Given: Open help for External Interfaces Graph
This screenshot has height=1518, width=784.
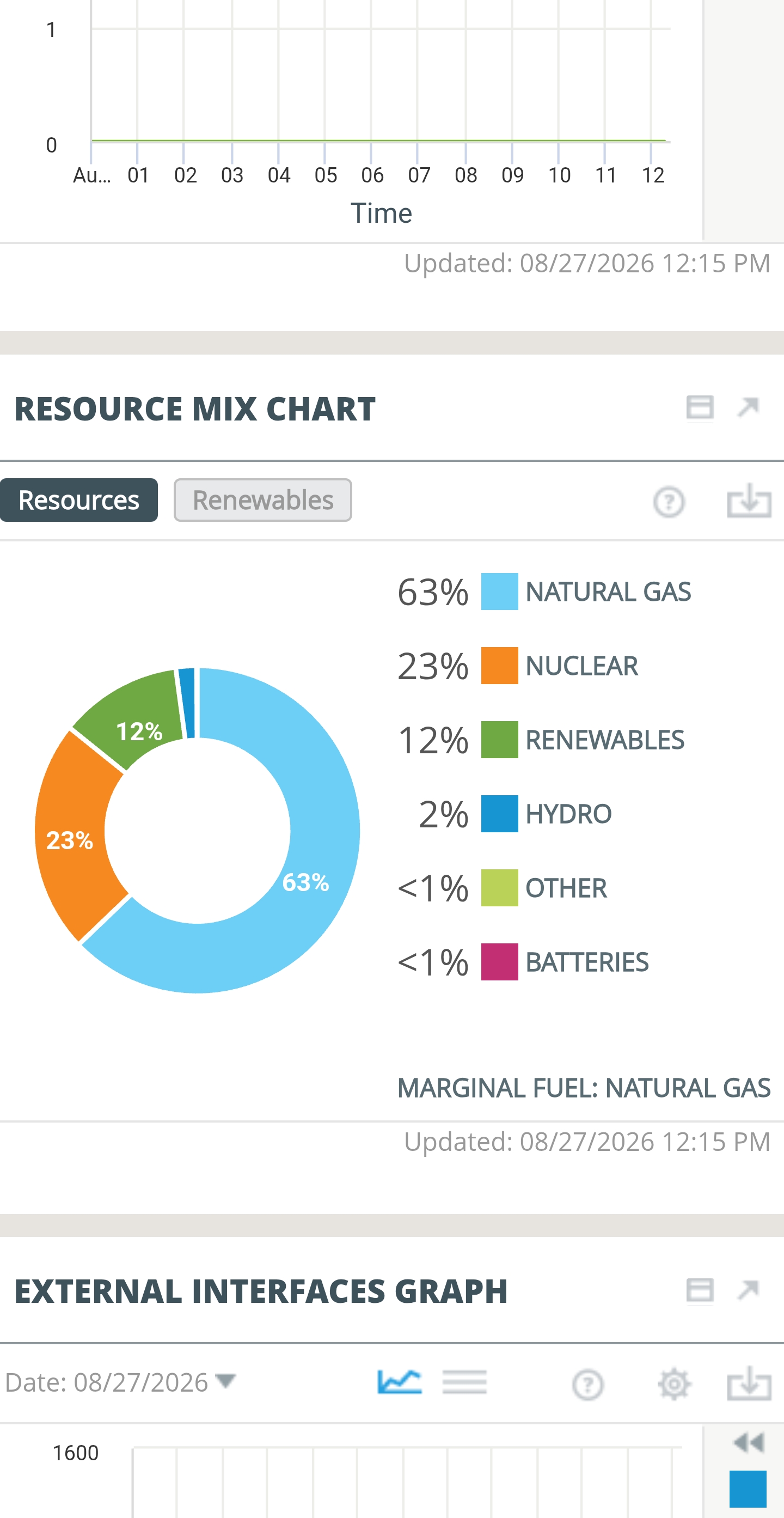Looking at the screenshot, I should [x=587, y=1384].
